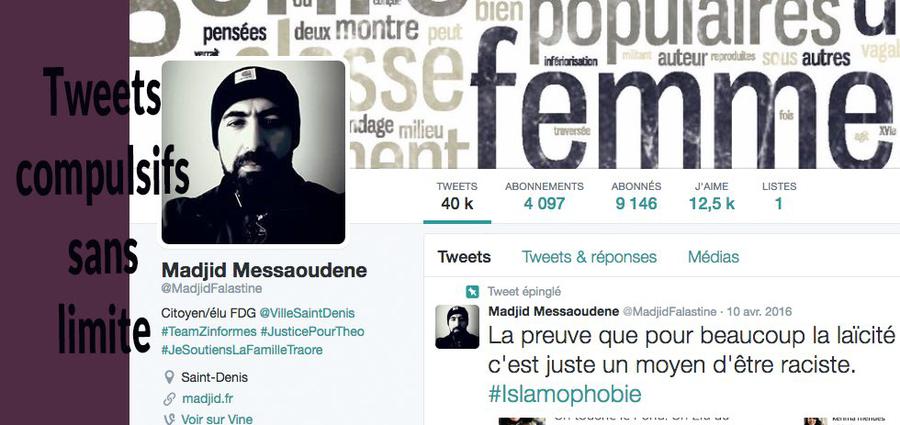Click the #JusticePourTheo hashtag

[312, 331]
